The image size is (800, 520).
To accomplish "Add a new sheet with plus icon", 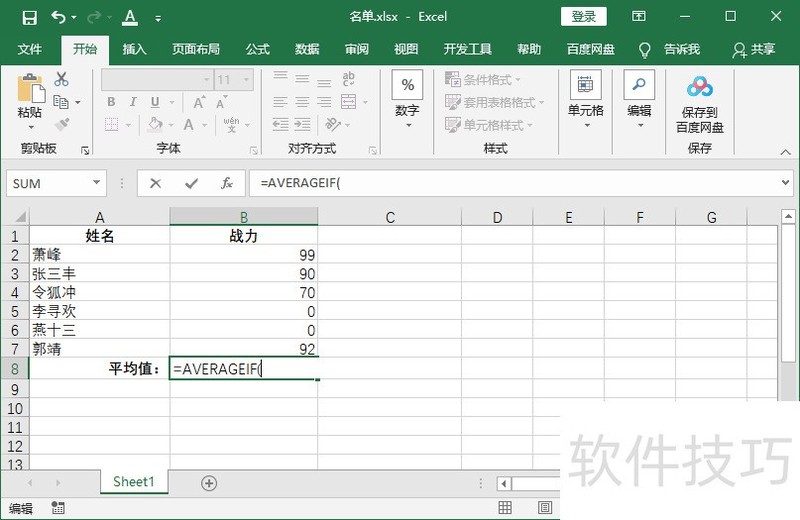I will click(209, 482).
